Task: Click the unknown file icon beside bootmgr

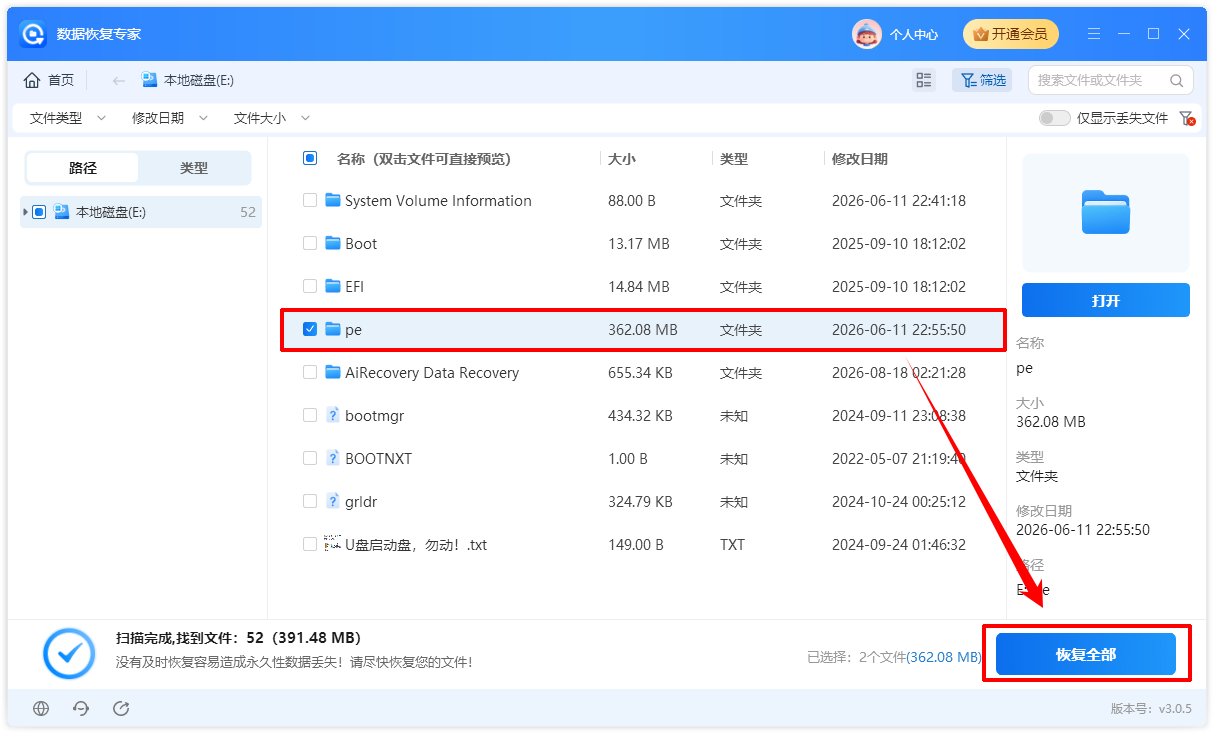Action: click(333, 415)
